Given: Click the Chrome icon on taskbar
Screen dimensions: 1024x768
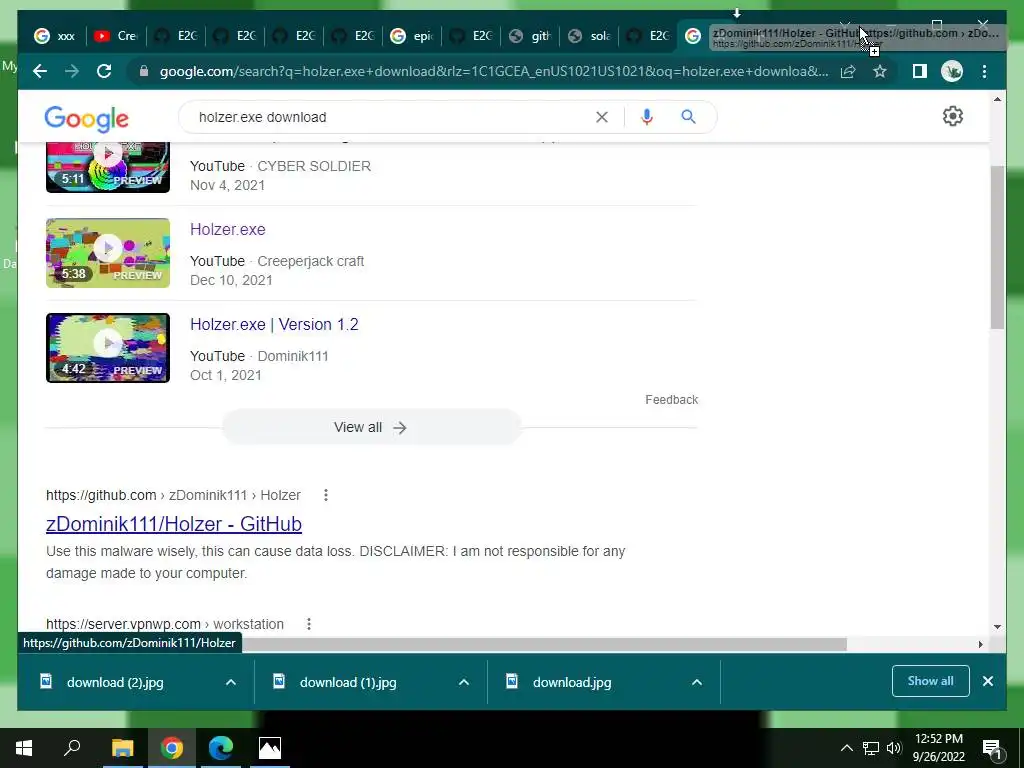Looking at the screenshot, I should [x=172, y=748].
